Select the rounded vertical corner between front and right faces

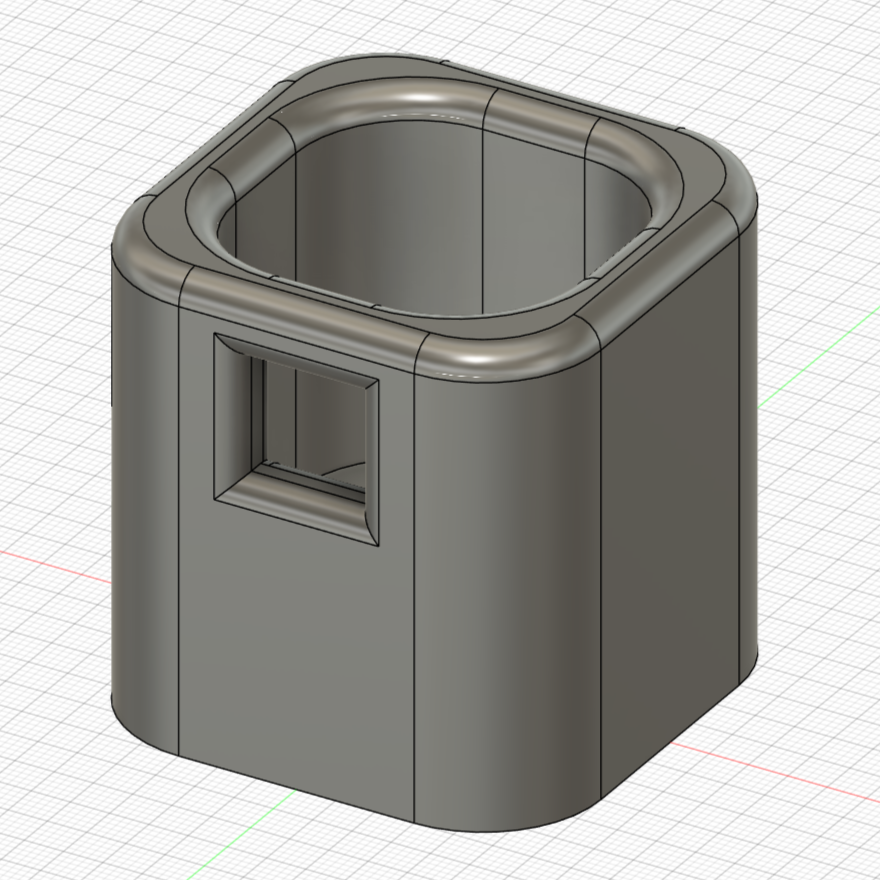[505, 601]
